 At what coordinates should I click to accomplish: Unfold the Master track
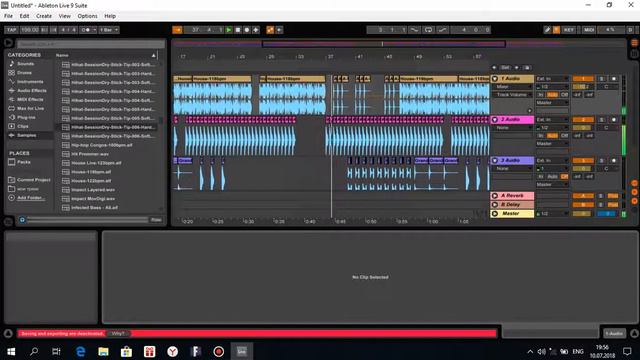click(495, 213)
